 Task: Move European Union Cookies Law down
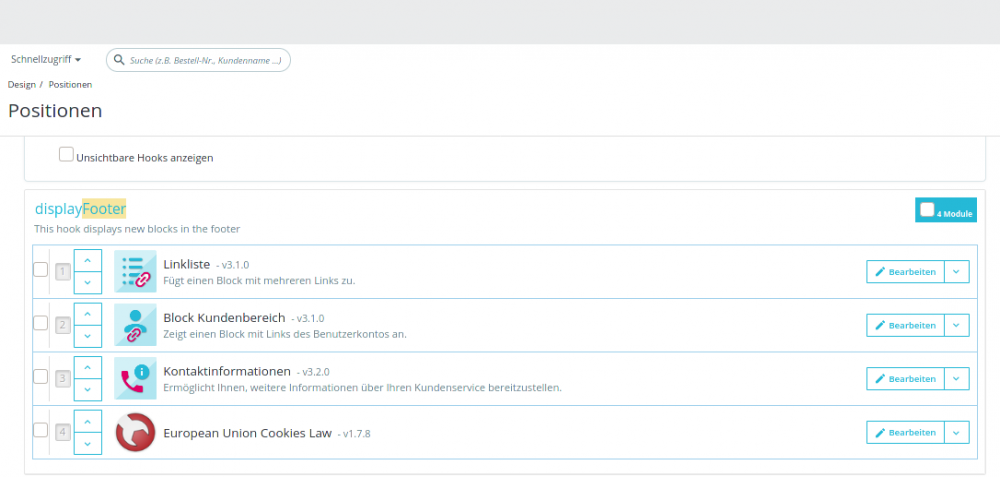coord(88,443)
